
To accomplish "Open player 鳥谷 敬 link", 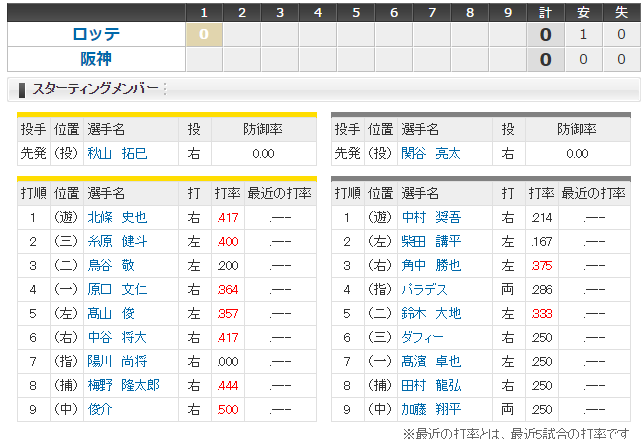I will (111, 265).
